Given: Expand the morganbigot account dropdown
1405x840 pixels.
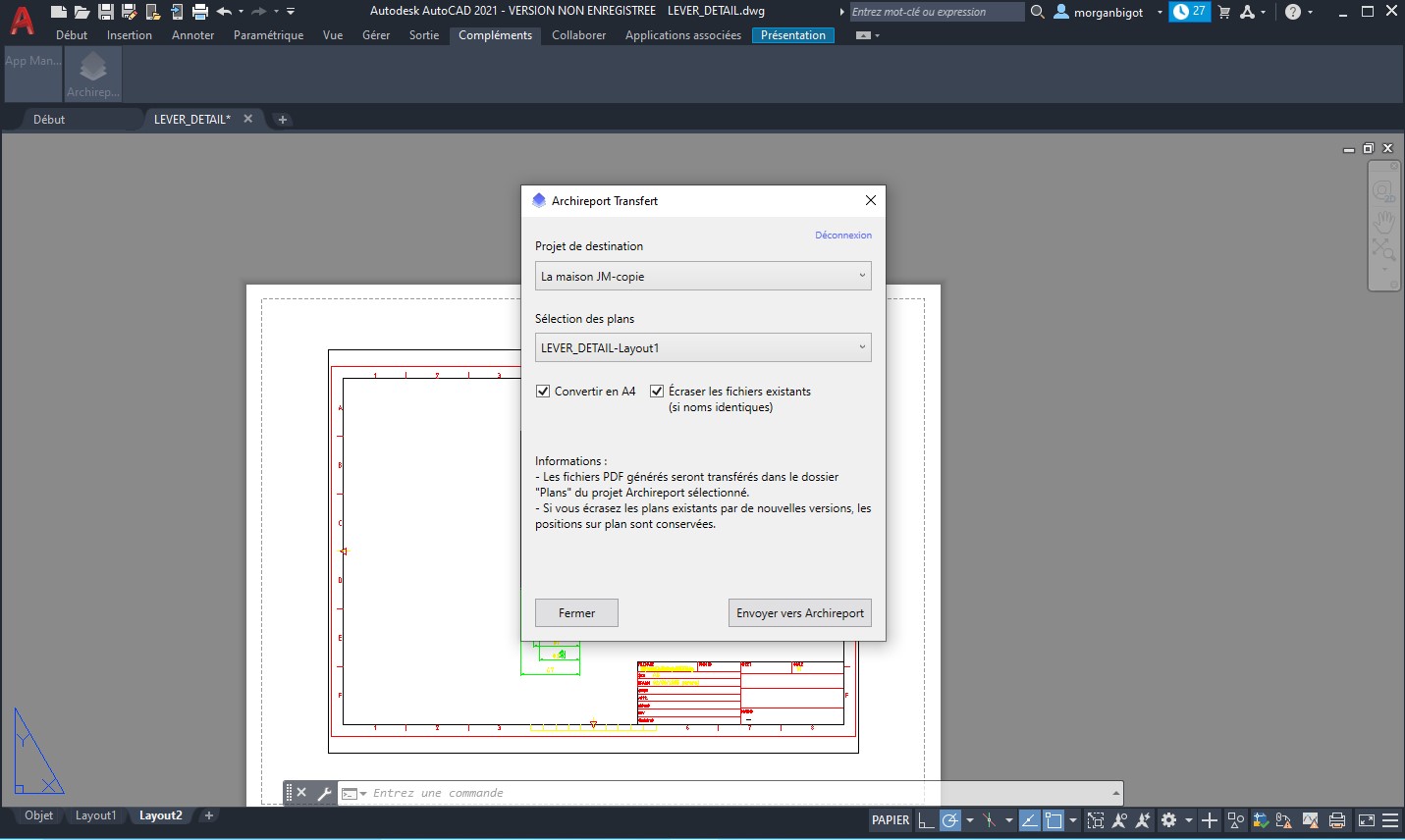Looking at the screenshot, I should (1160, 13).
